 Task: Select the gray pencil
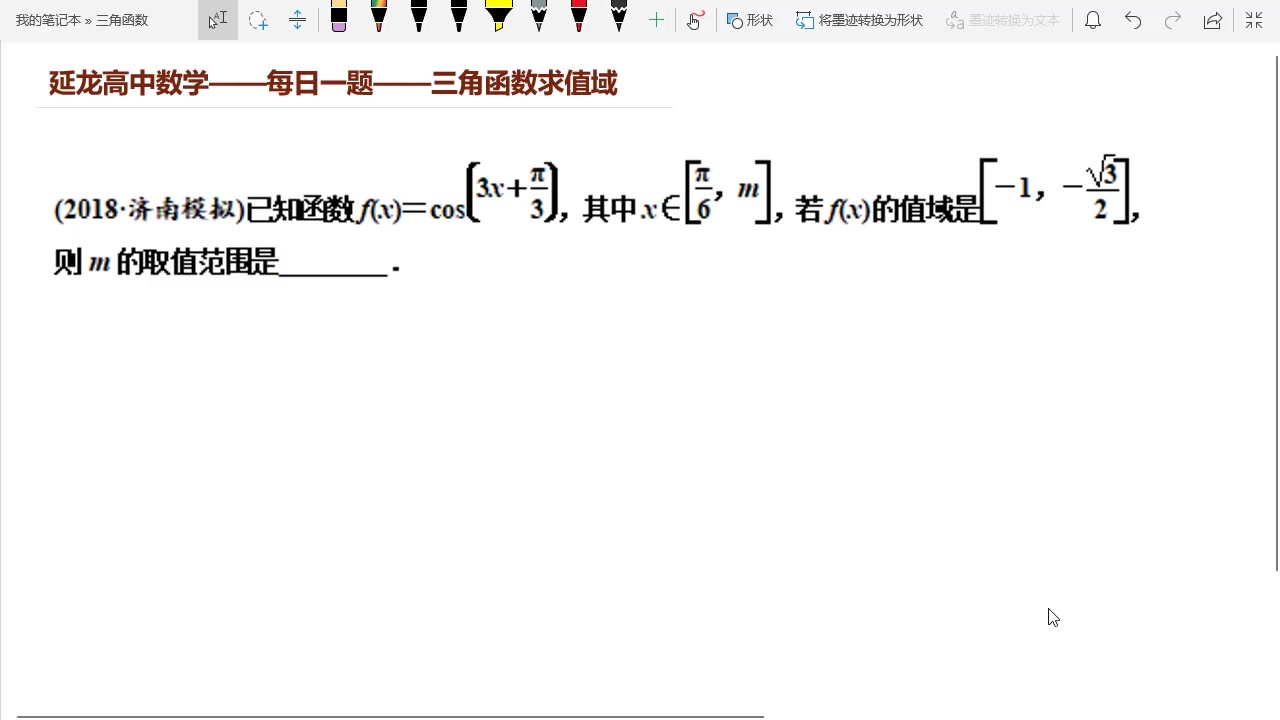[539, 17]
